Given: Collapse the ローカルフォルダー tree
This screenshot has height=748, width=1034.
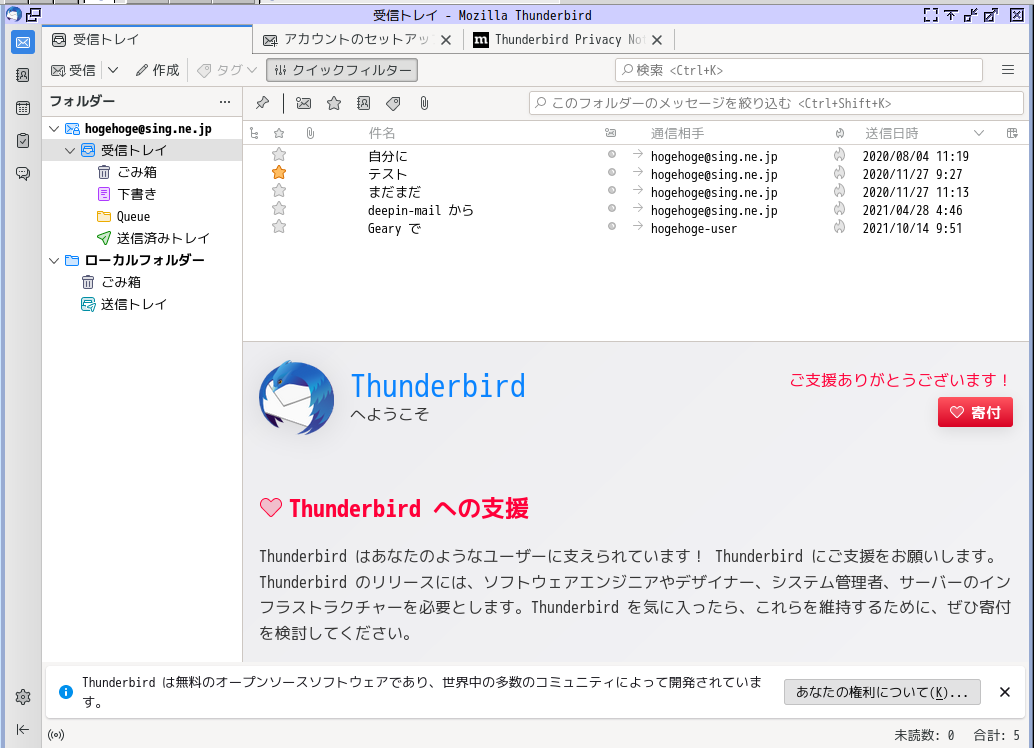Looking at the screenshot, I should click(54, 261).
